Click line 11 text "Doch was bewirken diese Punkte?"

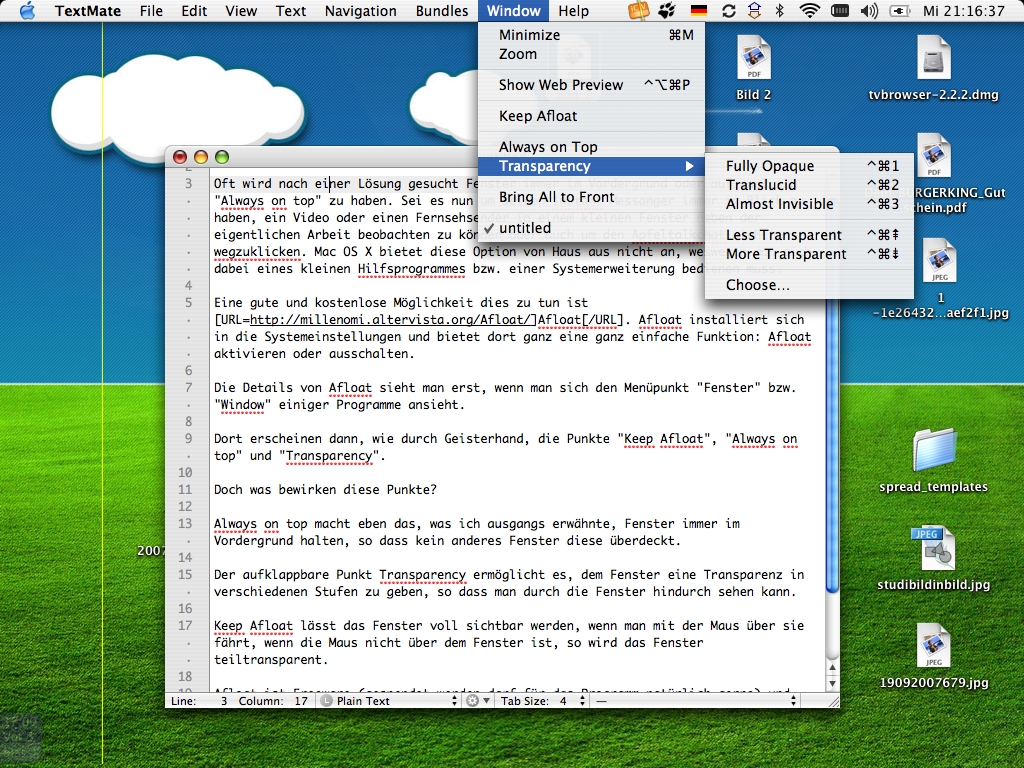click(x=325, y=490)
